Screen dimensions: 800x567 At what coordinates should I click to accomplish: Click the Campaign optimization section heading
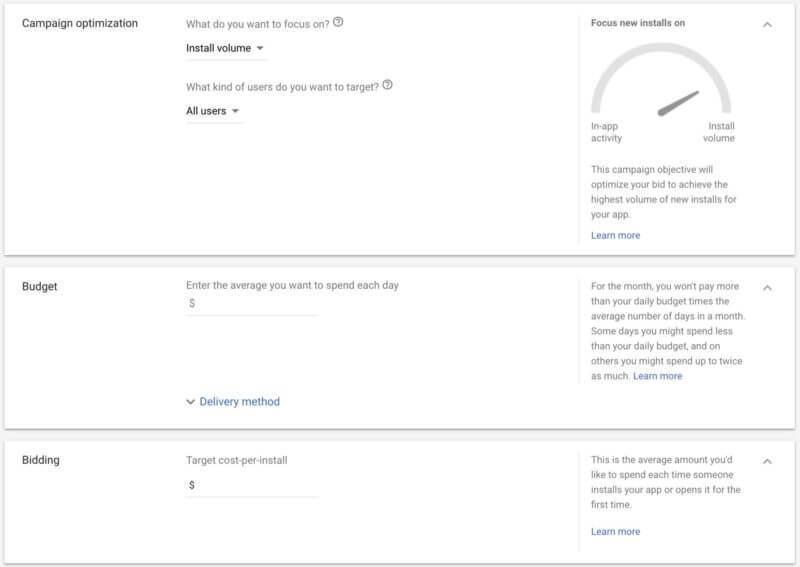(x=80, y=23)
